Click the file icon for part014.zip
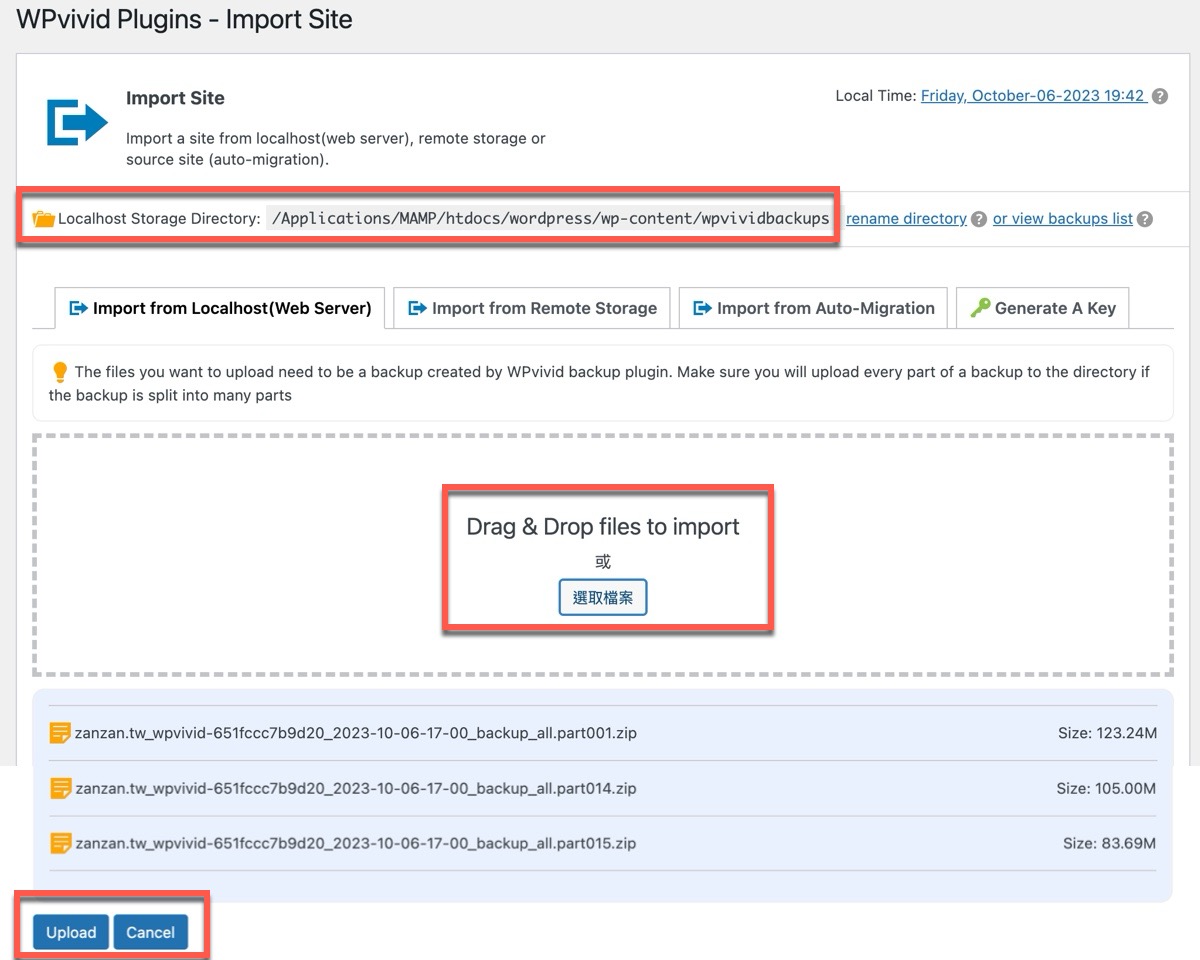Image resolution: width=1200 pixels, height=960 pixels. (60, 788)
